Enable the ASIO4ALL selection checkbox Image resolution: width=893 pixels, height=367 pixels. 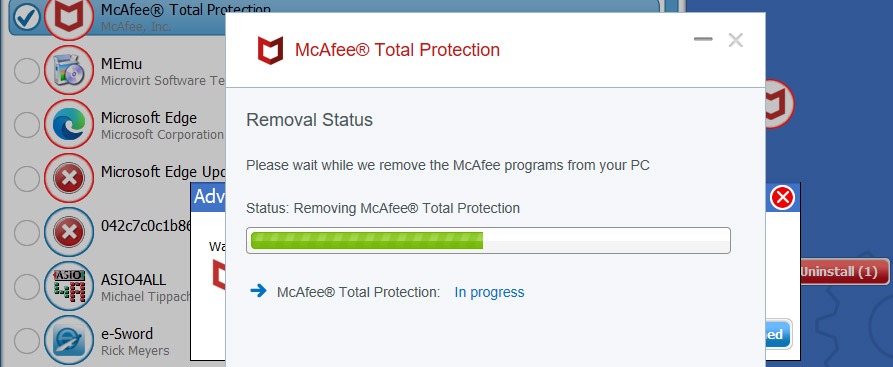click(27, 287)
